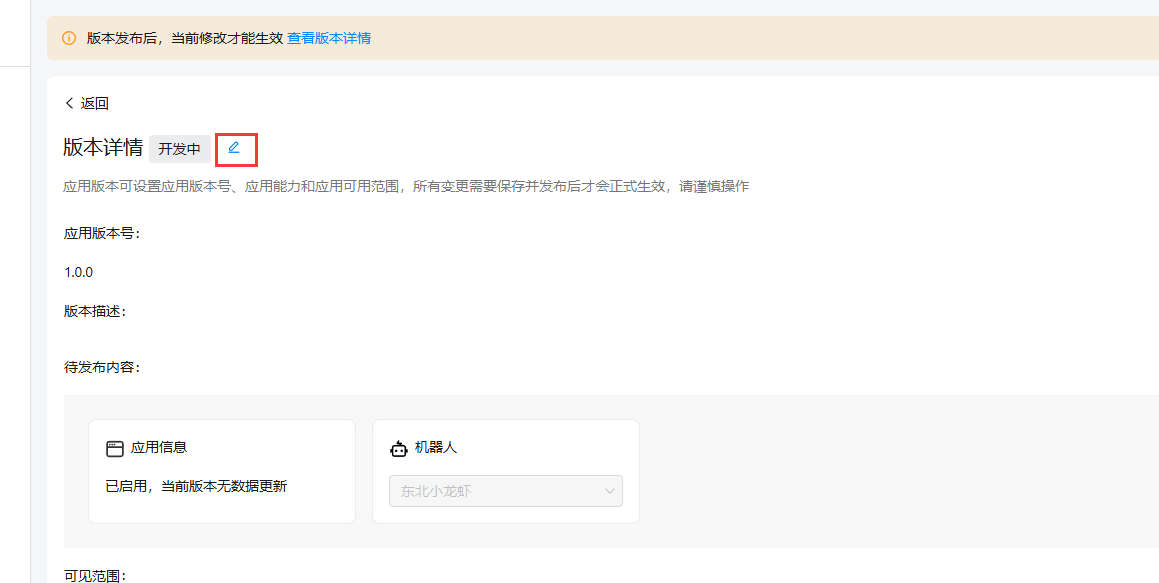Click the pencil edit icon beside 开发中
1159x583 pixels.
[234, 148]
